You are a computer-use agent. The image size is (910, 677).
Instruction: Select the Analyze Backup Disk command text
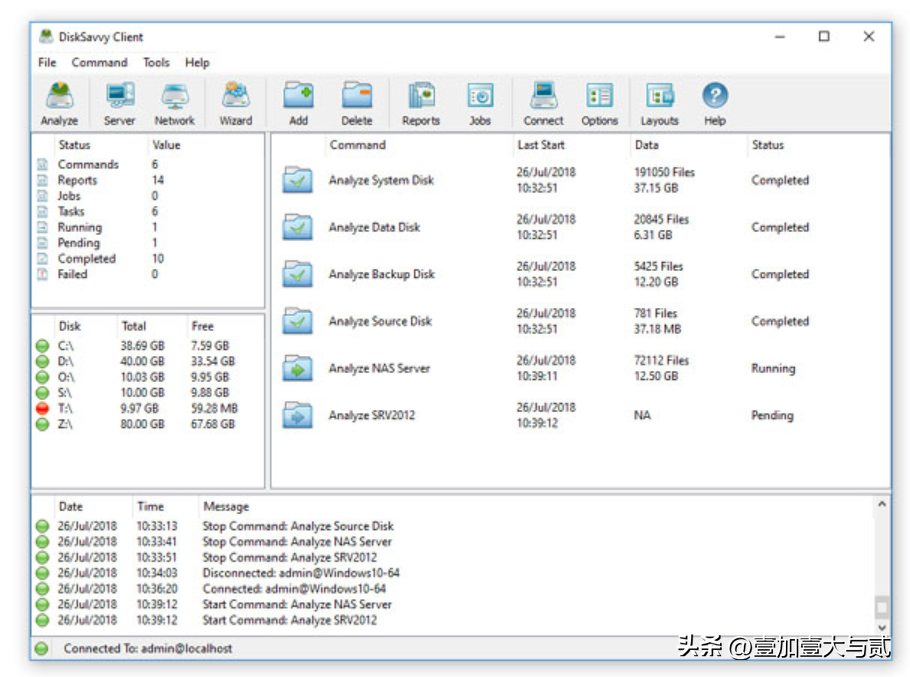(381, 274)
